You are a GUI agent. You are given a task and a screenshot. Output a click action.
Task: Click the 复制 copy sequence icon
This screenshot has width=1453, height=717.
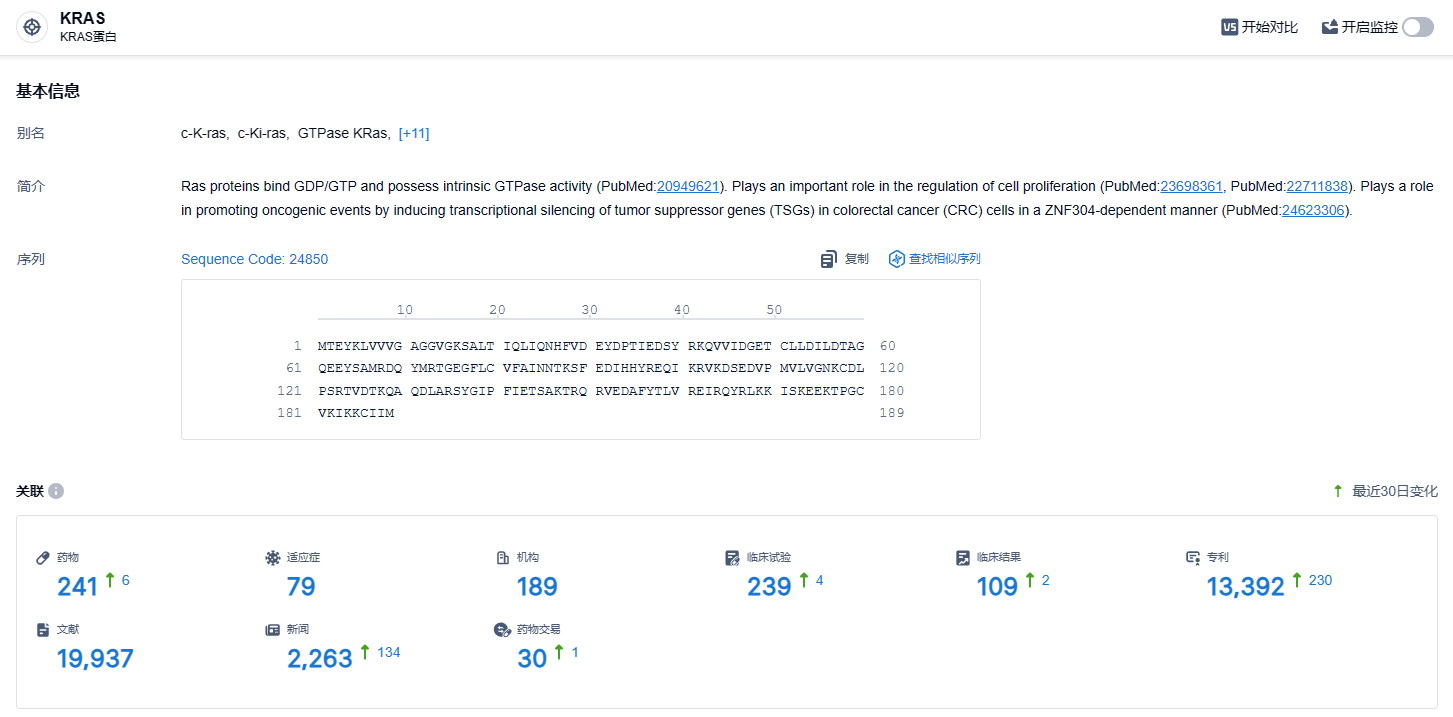(x=829, y=259)
